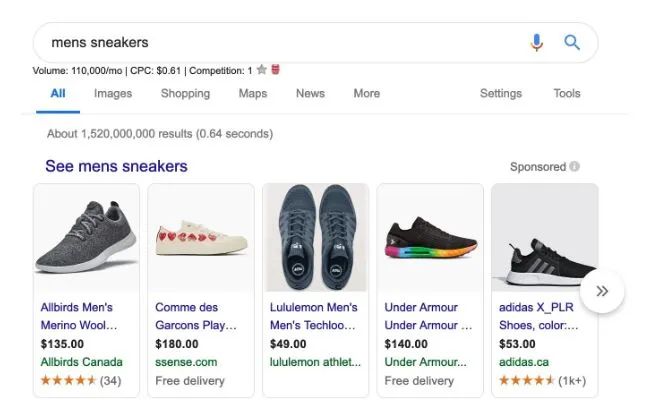Open the Maps results tab
The height and width of the screenshot is (418, 655).
pyautogui.click(x=253, y=94)
